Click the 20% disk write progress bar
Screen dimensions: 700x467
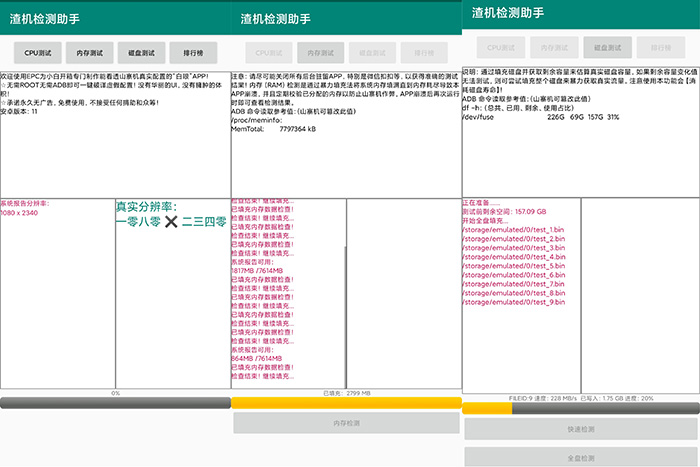580,408
